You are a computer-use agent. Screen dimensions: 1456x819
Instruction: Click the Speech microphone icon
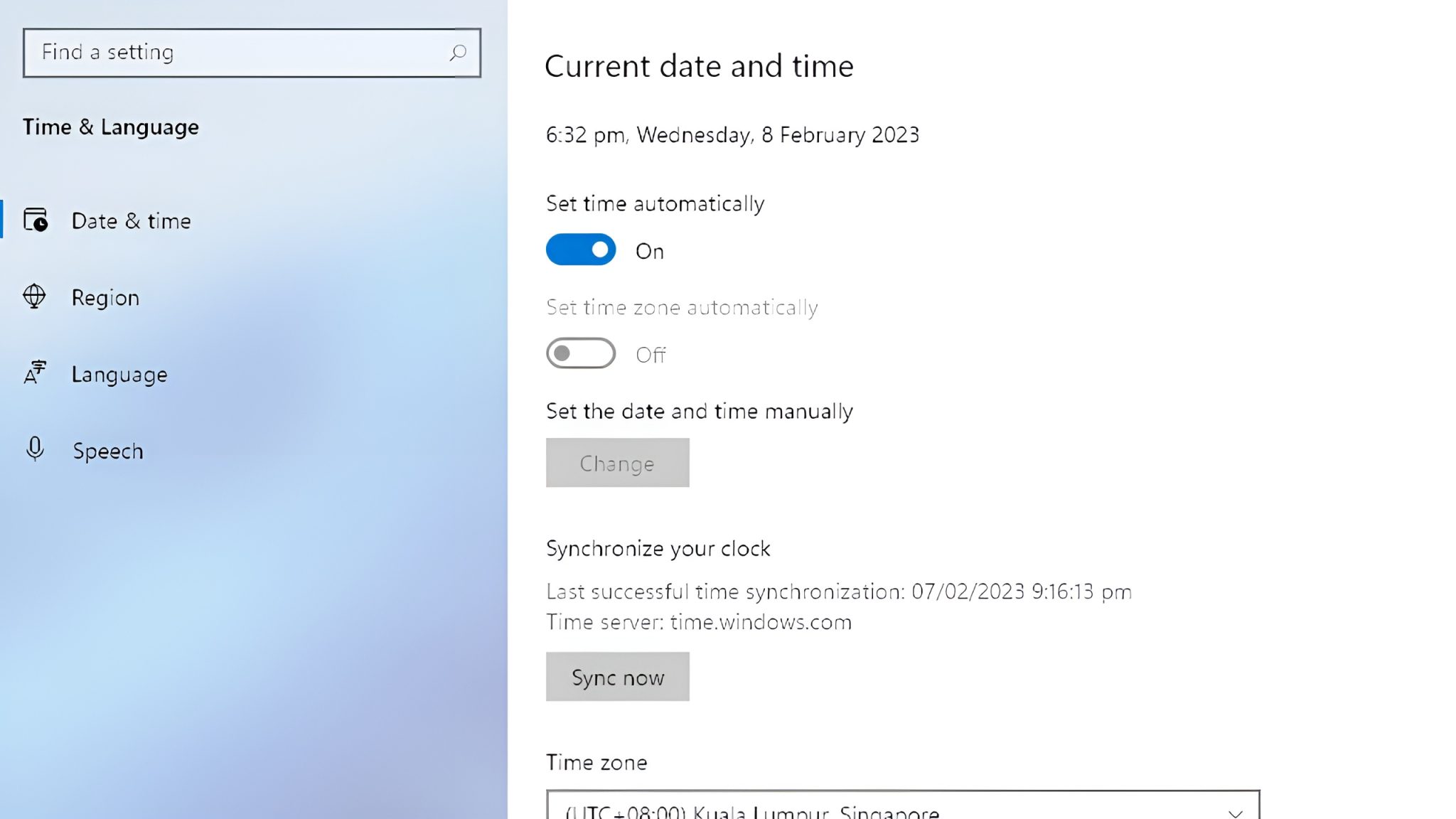click(34, 450)
